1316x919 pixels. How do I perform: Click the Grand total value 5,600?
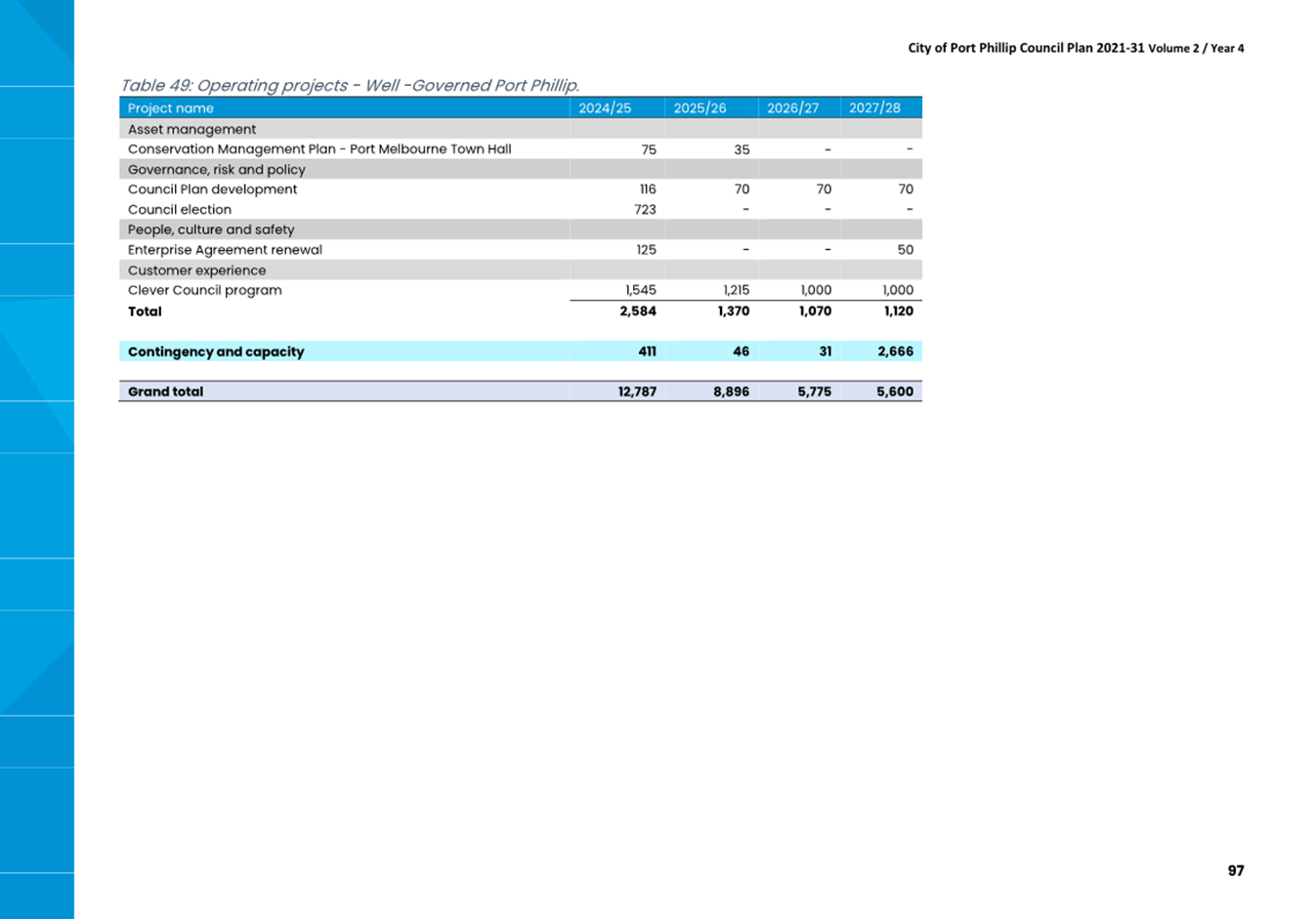click(x=896, y=392)
